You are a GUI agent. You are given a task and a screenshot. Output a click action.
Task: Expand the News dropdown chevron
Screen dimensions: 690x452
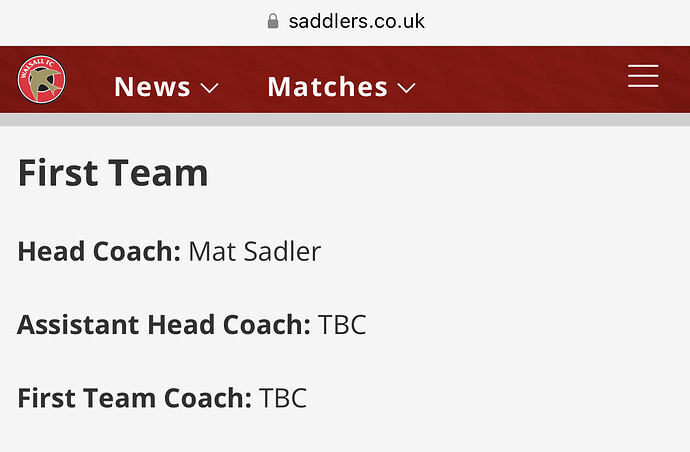coord(209,88)
